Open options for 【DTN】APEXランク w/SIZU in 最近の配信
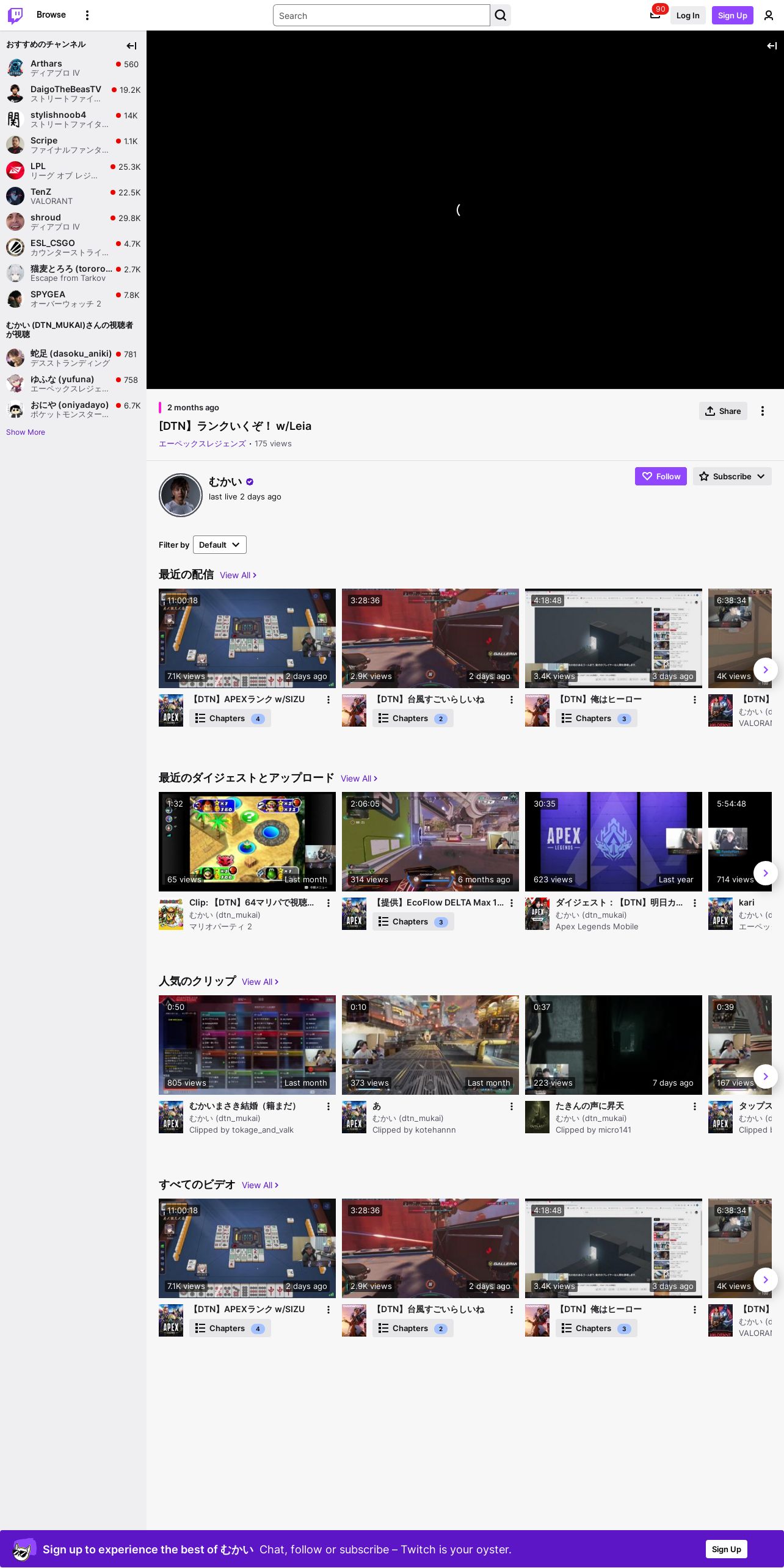784x1568 pixels. tap(328, 700)
